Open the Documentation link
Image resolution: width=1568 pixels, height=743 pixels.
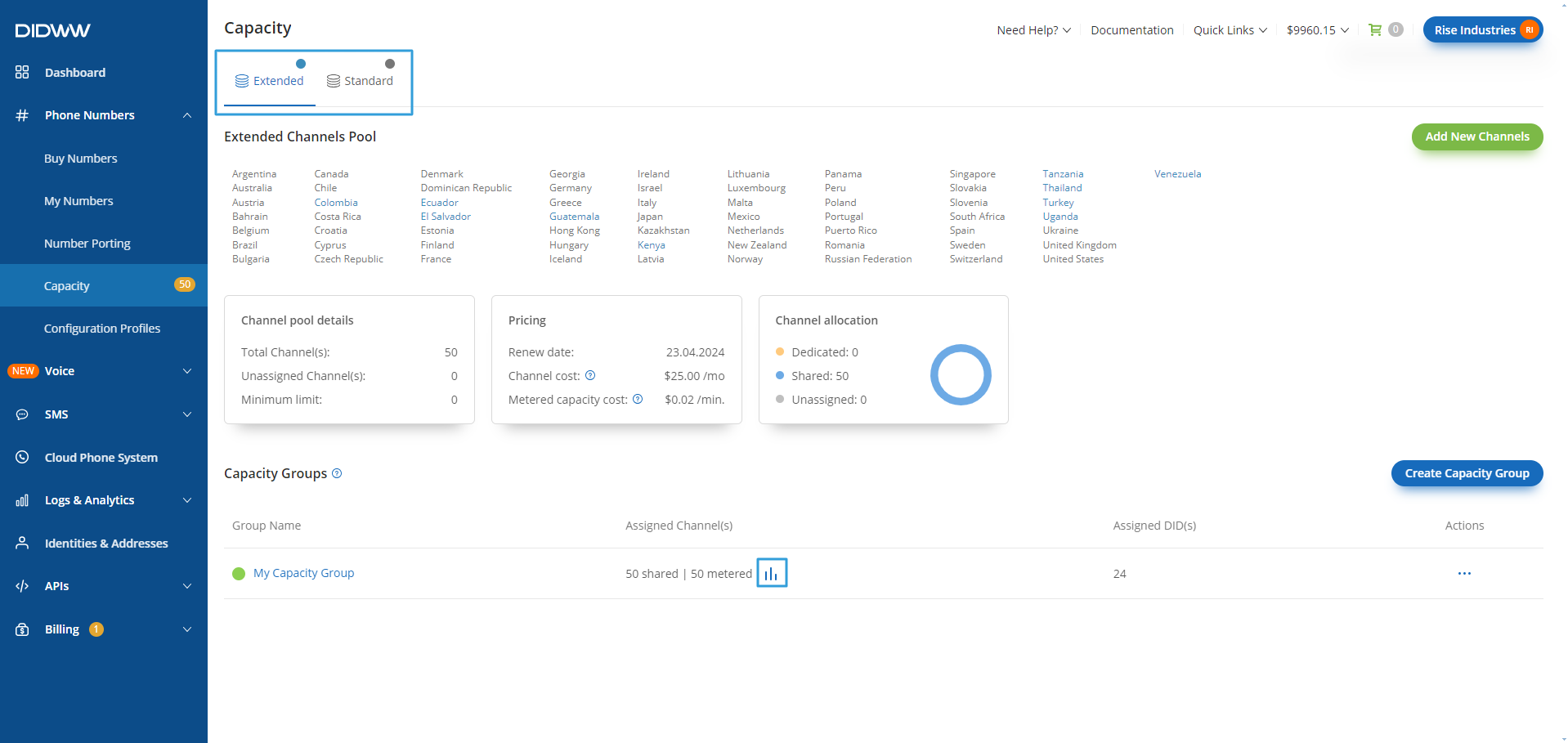pyautogui.click(x=1131, y=30)
